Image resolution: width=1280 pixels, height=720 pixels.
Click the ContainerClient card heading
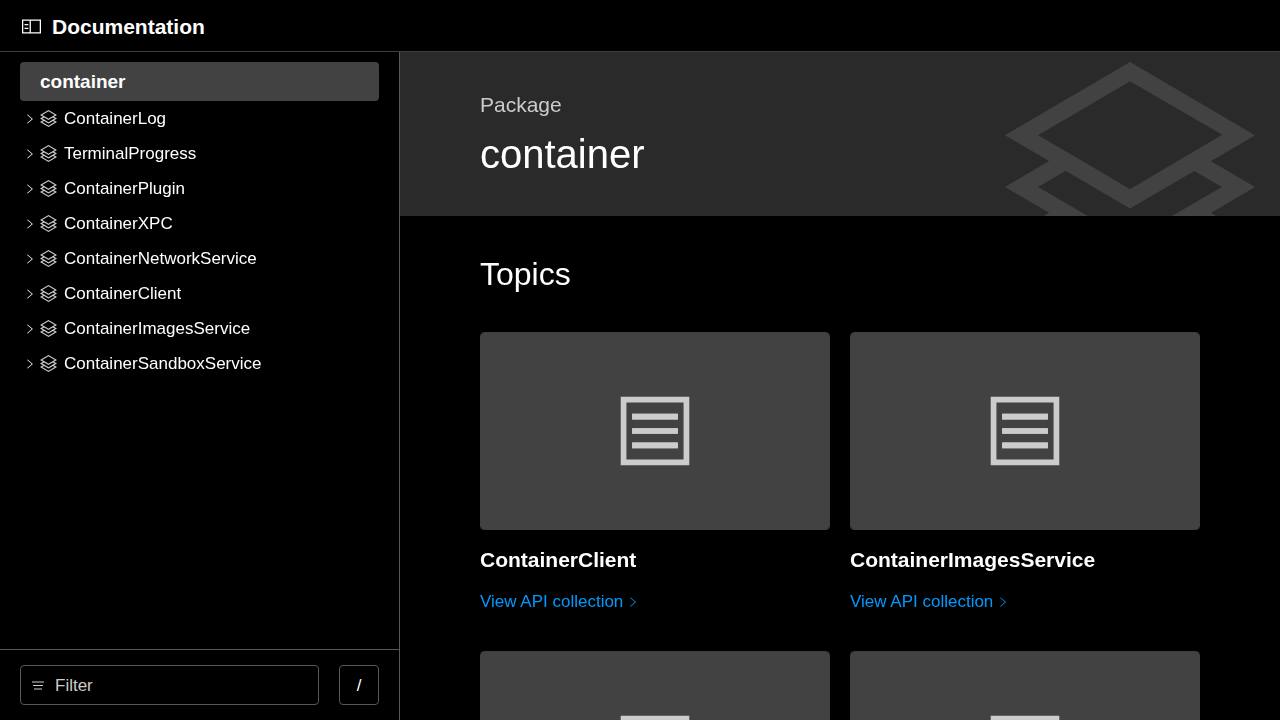click(558, 560)
